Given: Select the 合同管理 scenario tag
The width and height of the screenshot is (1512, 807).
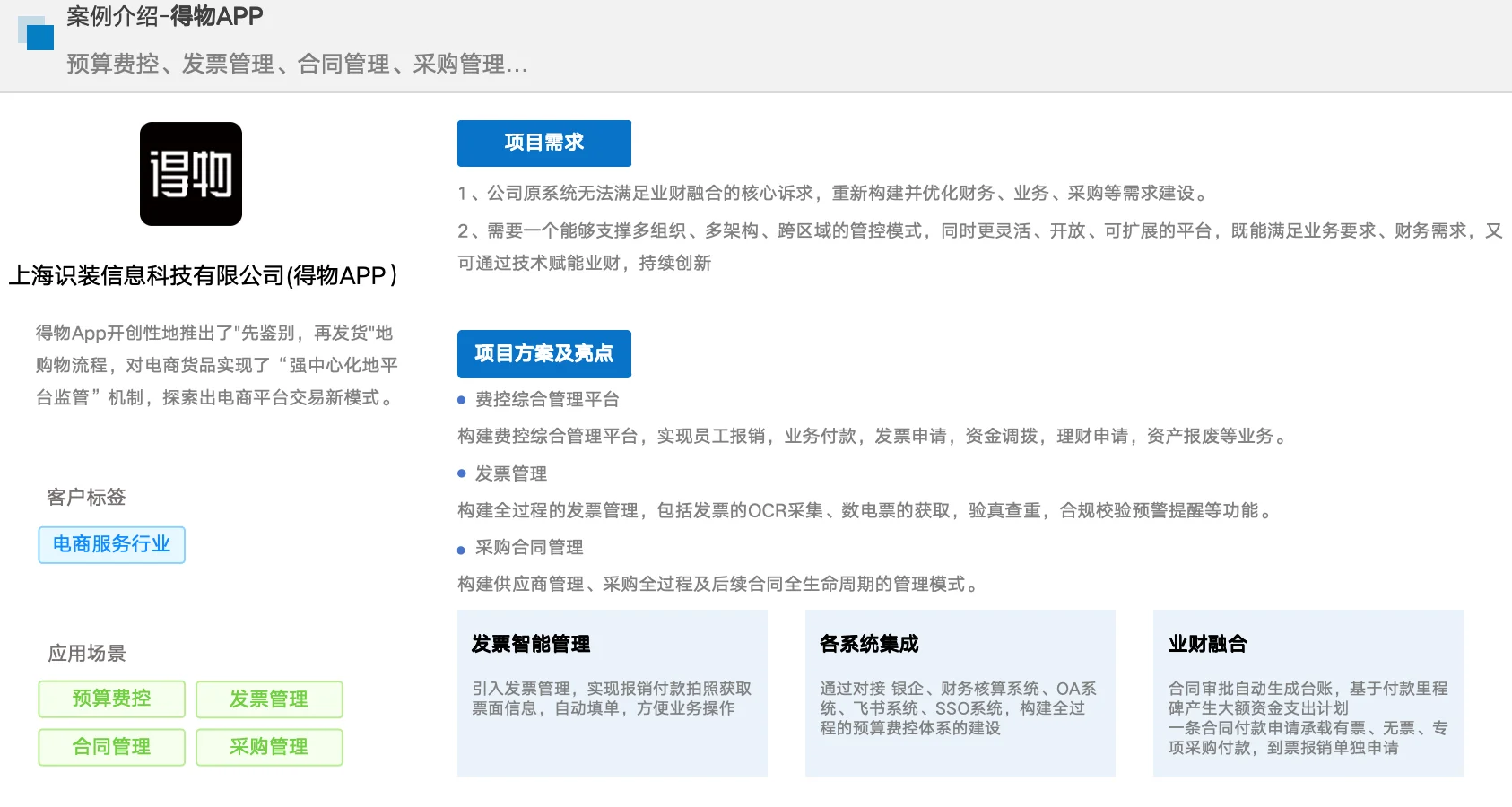Looking at the screenshot, I should click(x=112, y=747).
